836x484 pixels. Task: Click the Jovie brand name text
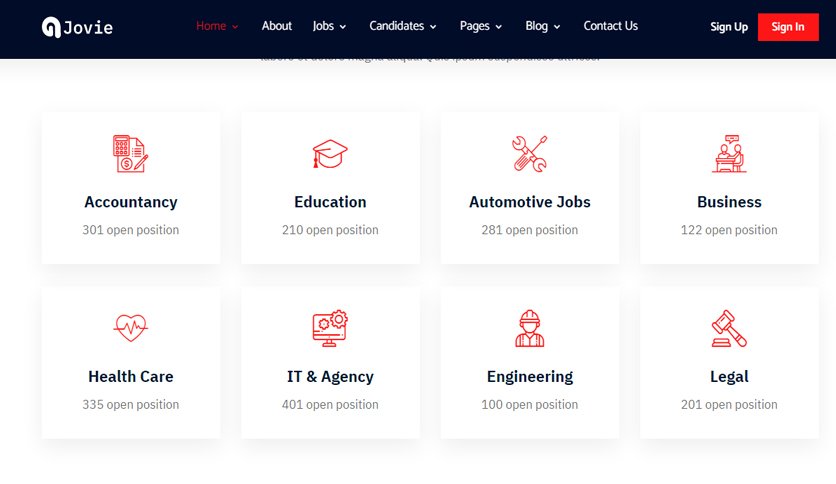pos(88,28)
